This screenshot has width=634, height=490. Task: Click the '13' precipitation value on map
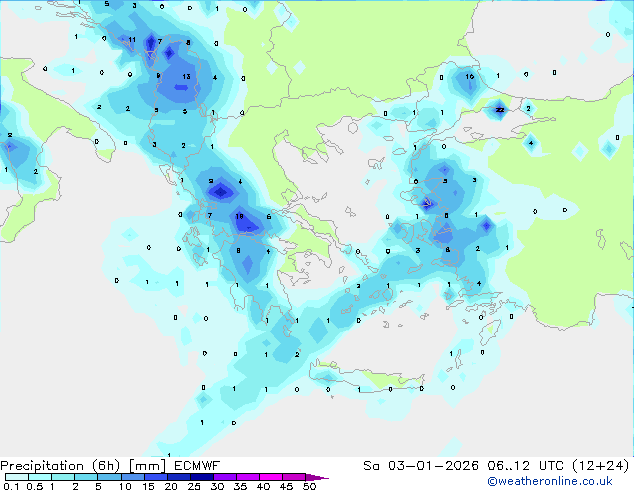click(186, 76)
